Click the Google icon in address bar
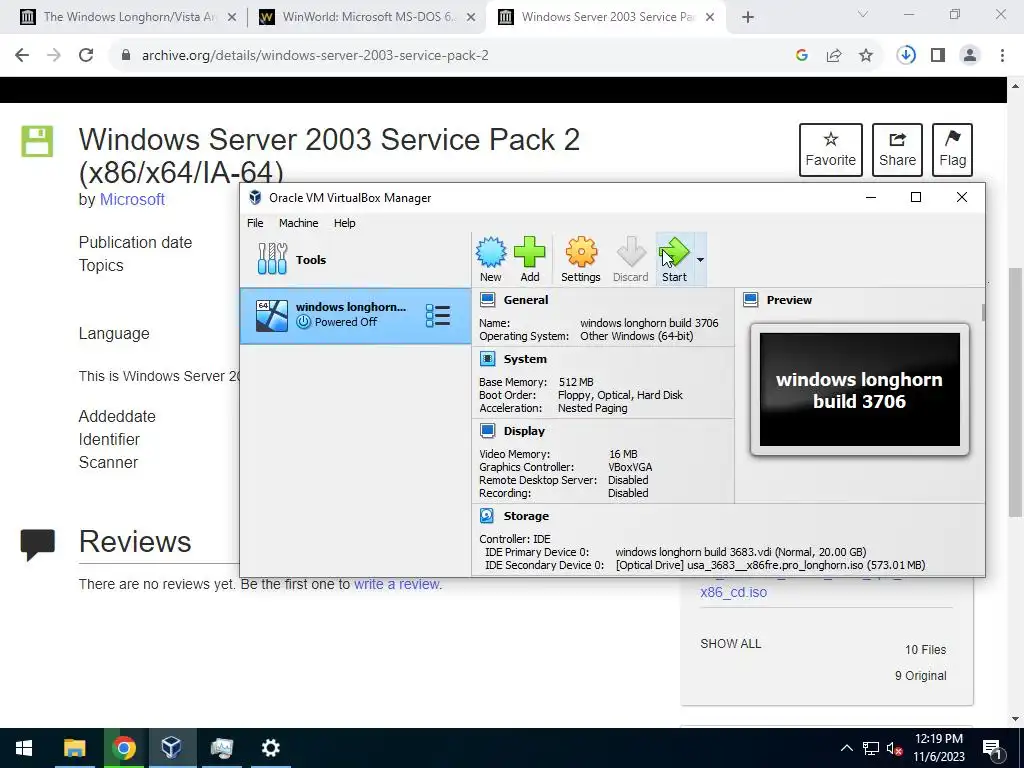 coord(802,56)
